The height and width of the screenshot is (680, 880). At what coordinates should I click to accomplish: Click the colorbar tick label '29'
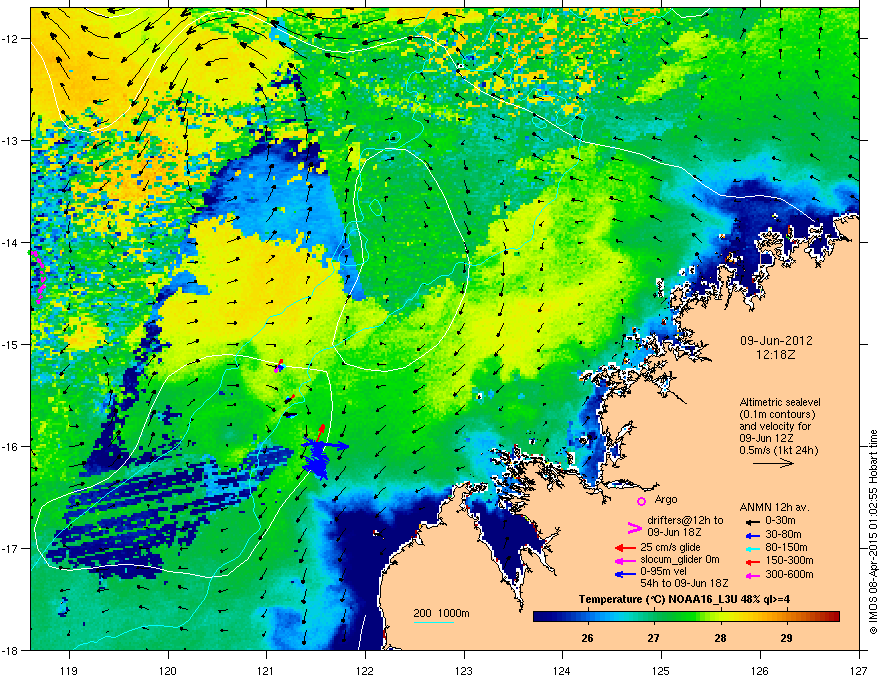click(x=786, y=638)
